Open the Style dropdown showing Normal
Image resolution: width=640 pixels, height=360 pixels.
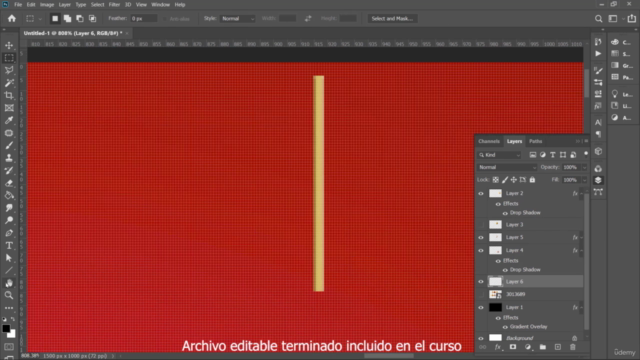click(x=238, y=18)
